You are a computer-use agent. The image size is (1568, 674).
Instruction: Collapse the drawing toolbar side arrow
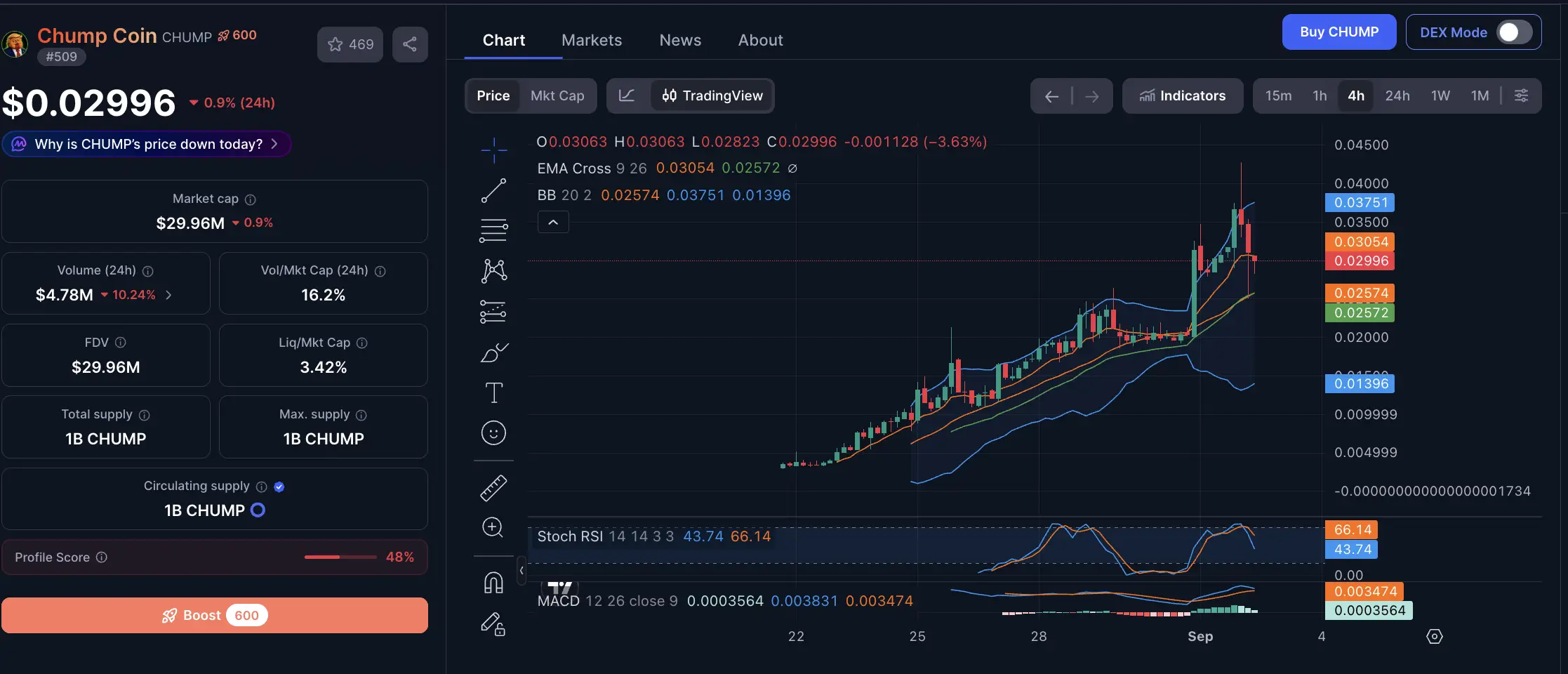521,571
